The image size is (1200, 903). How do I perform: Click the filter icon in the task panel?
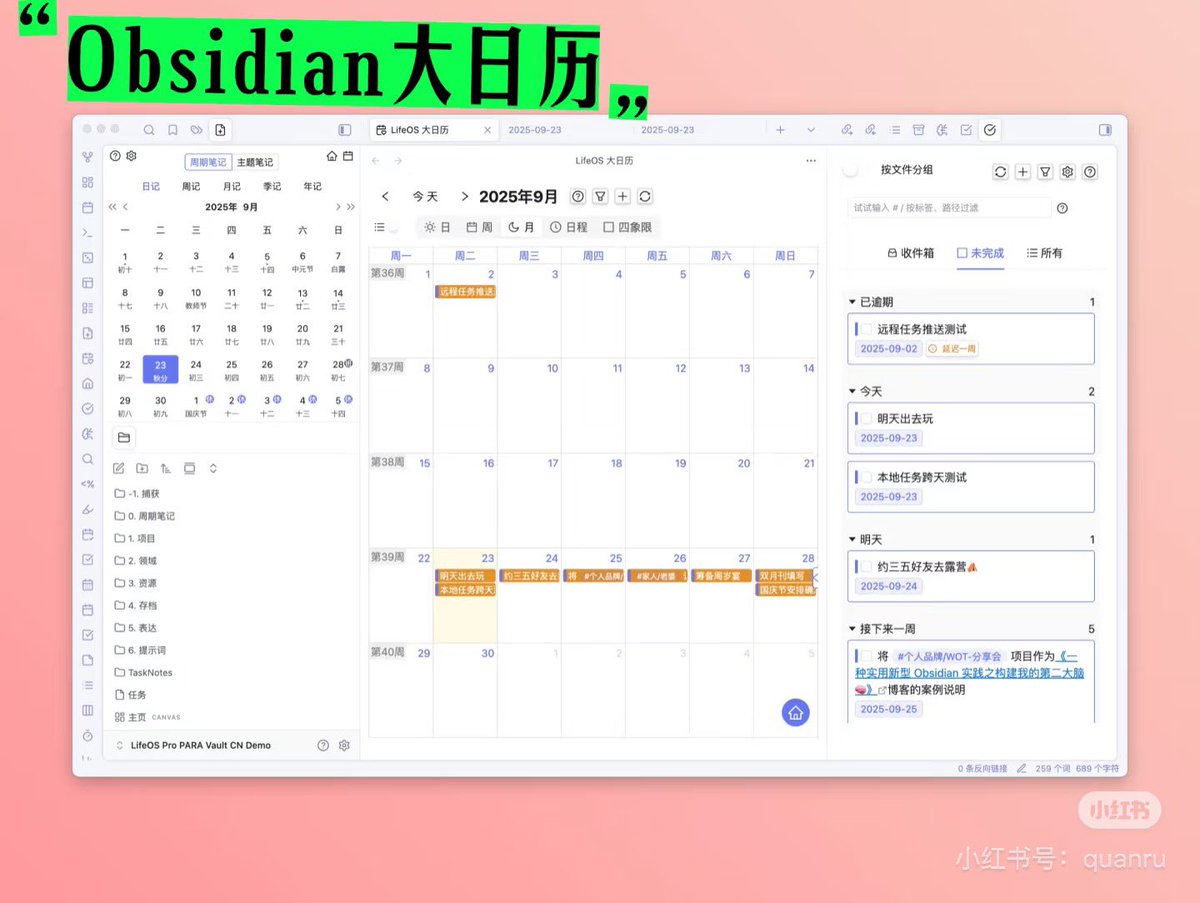1045,172
